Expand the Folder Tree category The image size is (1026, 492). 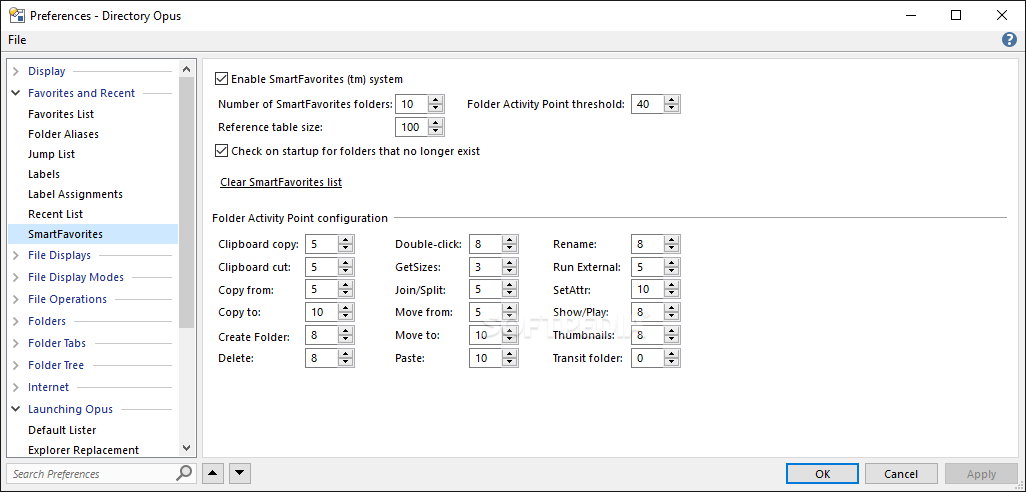[x=16, y=365]
